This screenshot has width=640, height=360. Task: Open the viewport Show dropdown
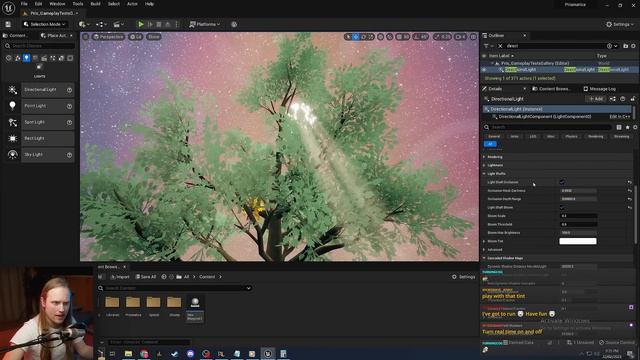[153, 37]
